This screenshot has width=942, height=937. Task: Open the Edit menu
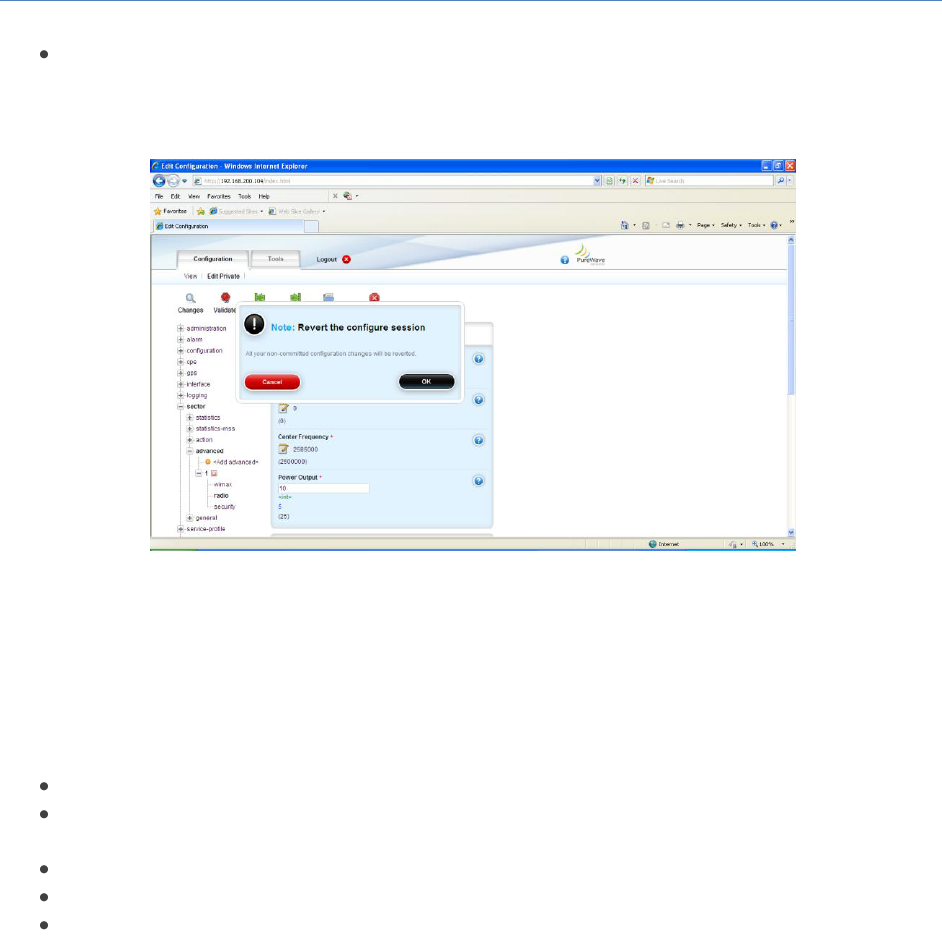pyautogui.click(x=175, y=196)
